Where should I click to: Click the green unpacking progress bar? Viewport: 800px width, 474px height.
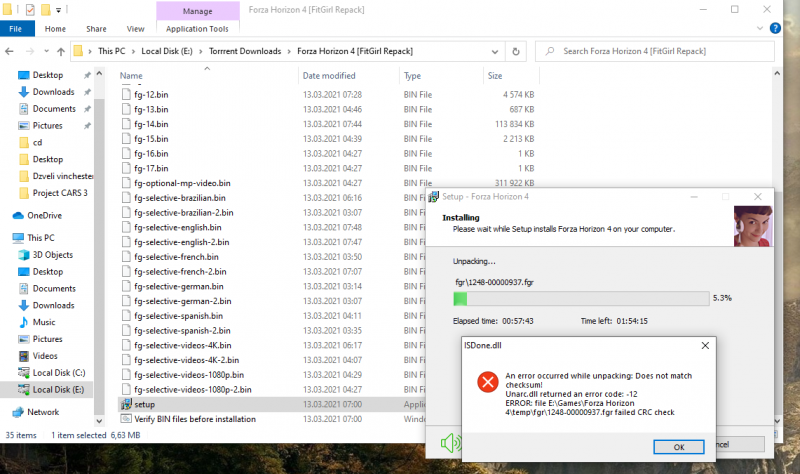pos(580,298)
